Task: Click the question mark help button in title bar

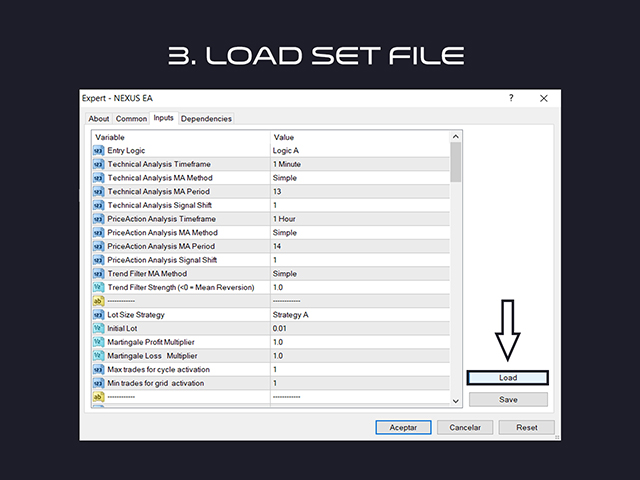Action: 511,98
